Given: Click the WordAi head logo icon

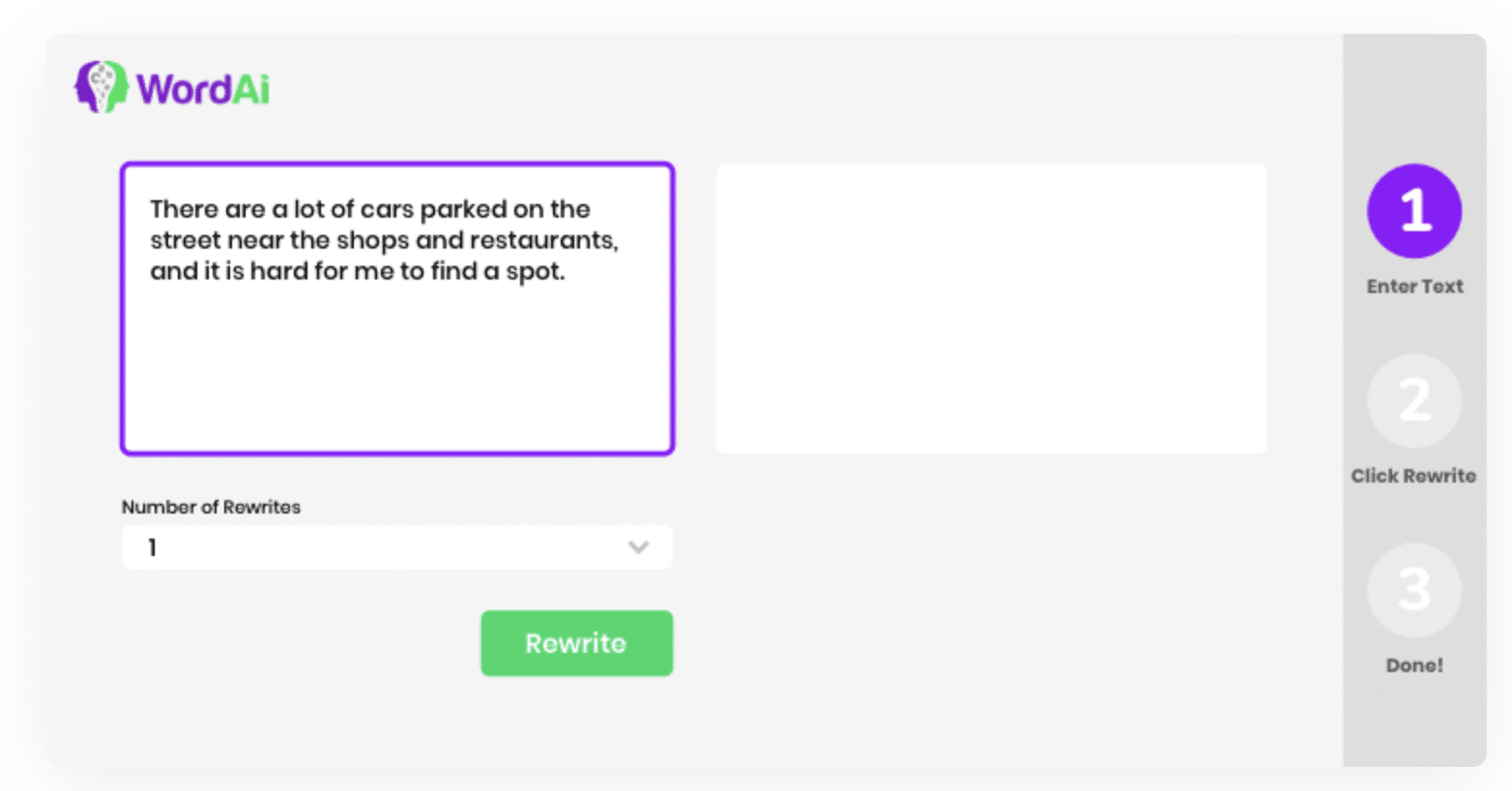Looking at the screenshot, I should (x=102, y=87).
